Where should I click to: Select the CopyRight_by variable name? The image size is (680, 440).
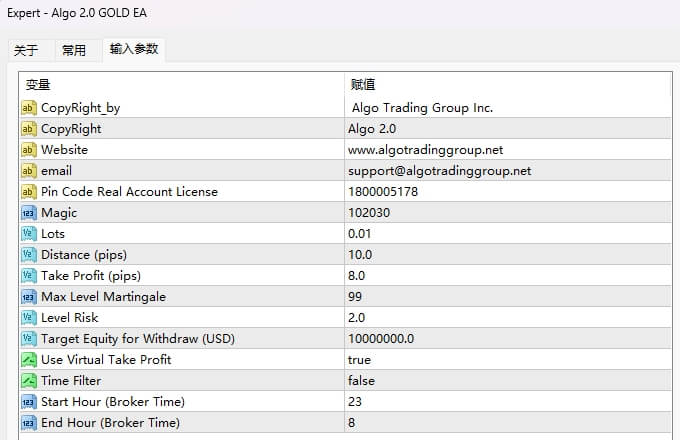(81, 108)
